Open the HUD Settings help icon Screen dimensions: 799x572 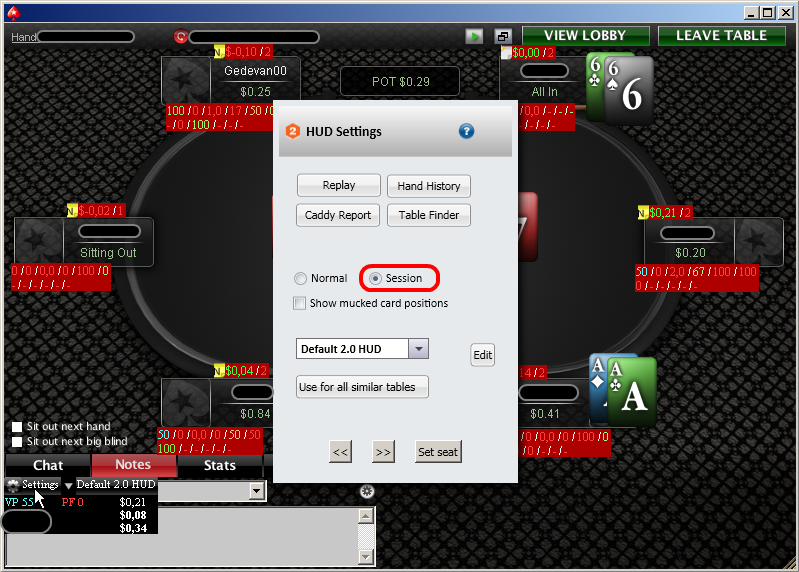coord(466,131)
